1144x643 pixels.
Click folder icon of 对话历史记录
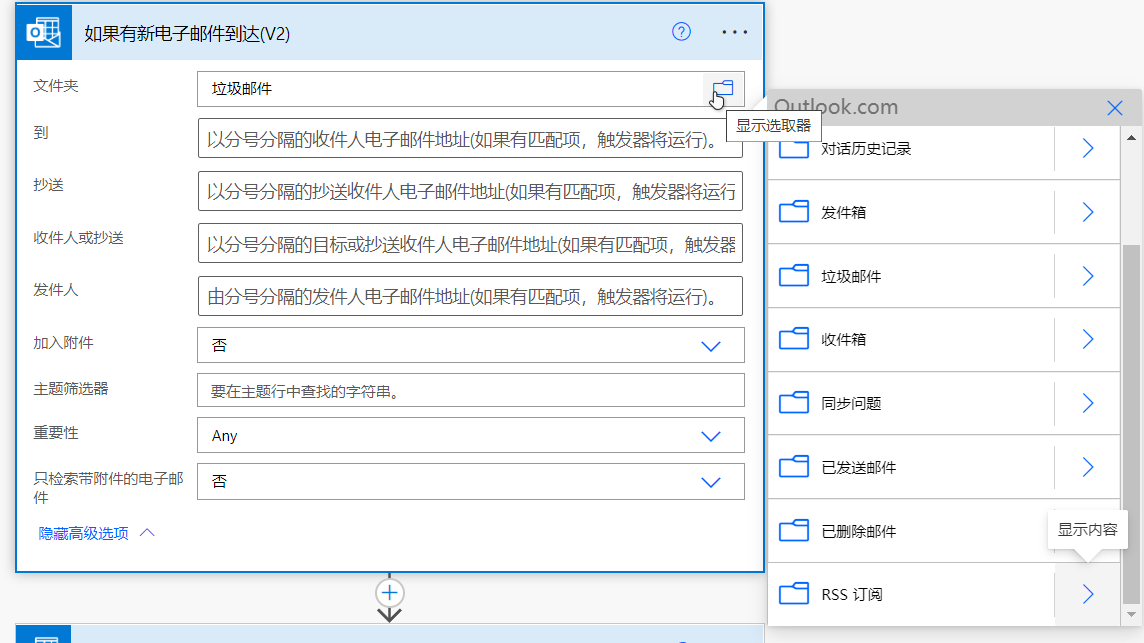(794, 149)
